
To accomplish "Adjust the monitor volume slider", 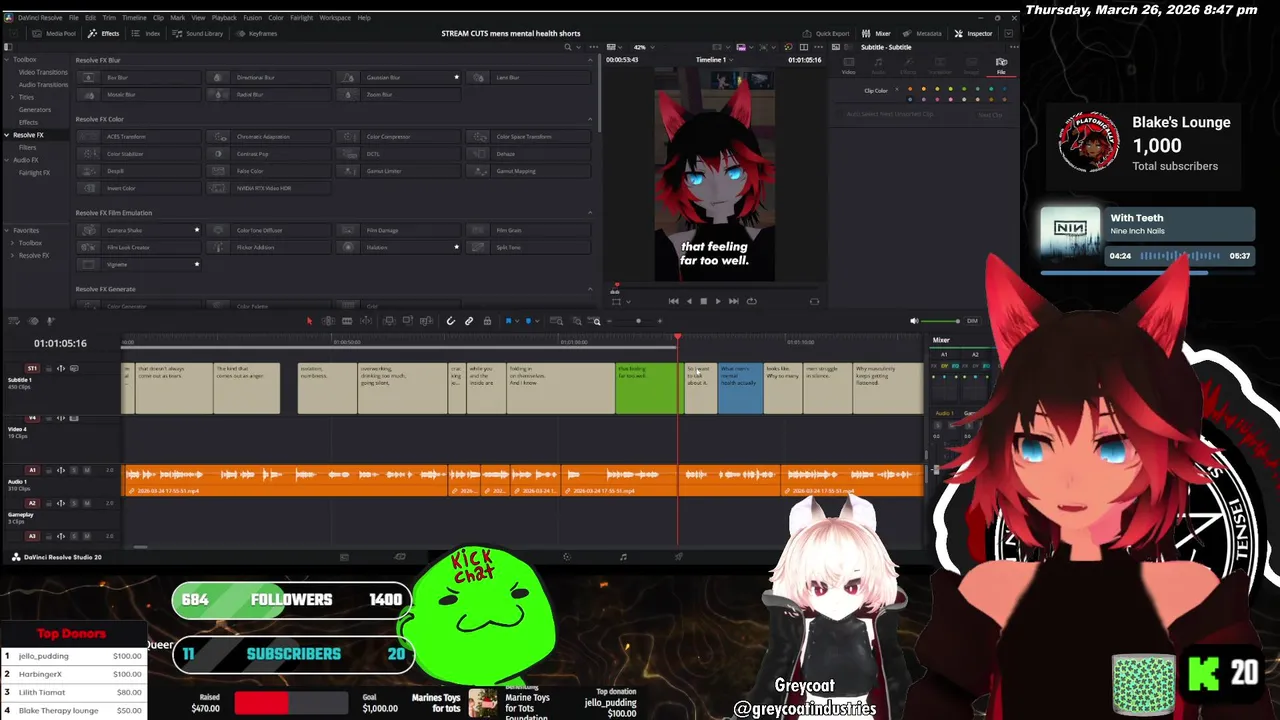I will 940,321.
